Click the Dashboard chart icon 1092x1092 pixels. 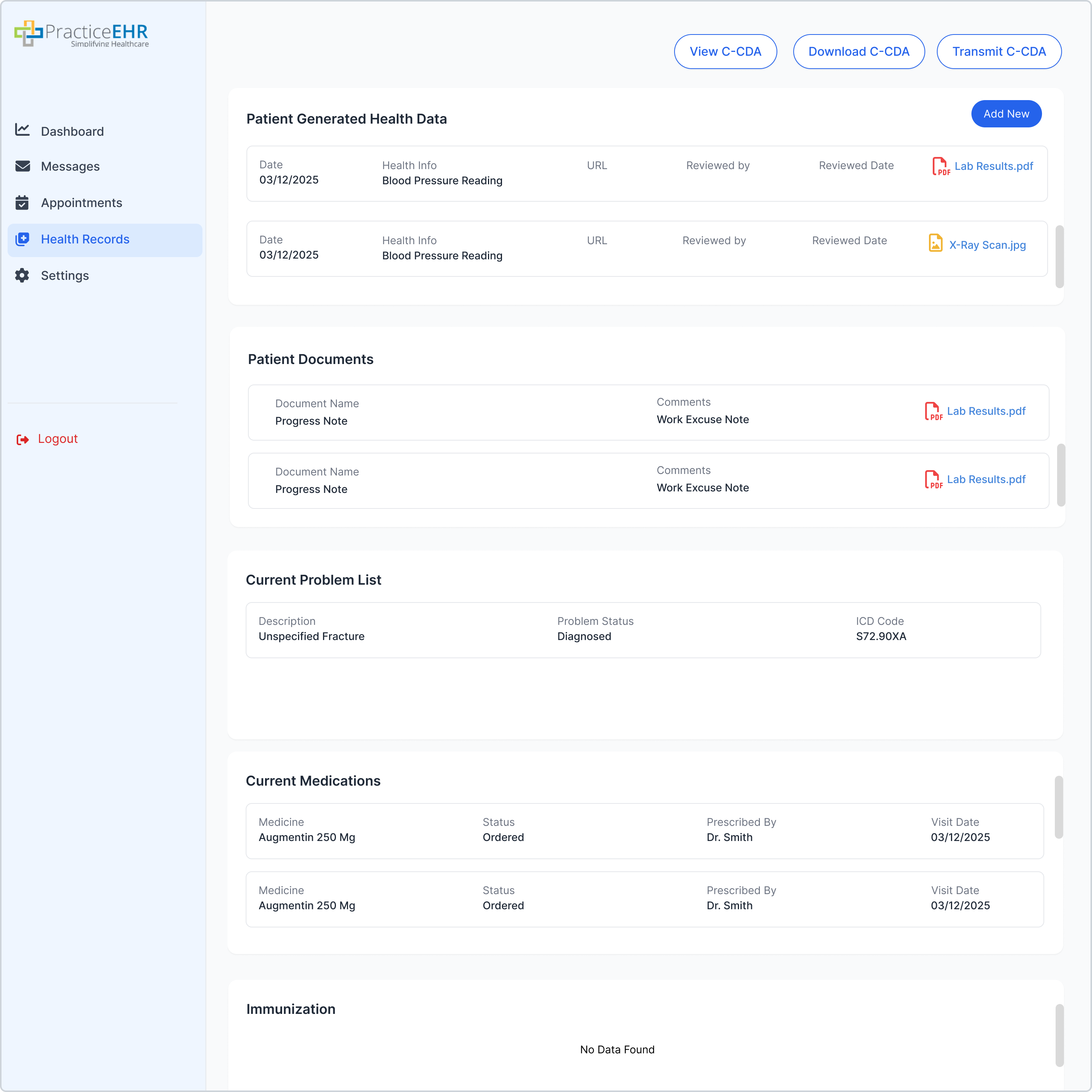point(22,130)
